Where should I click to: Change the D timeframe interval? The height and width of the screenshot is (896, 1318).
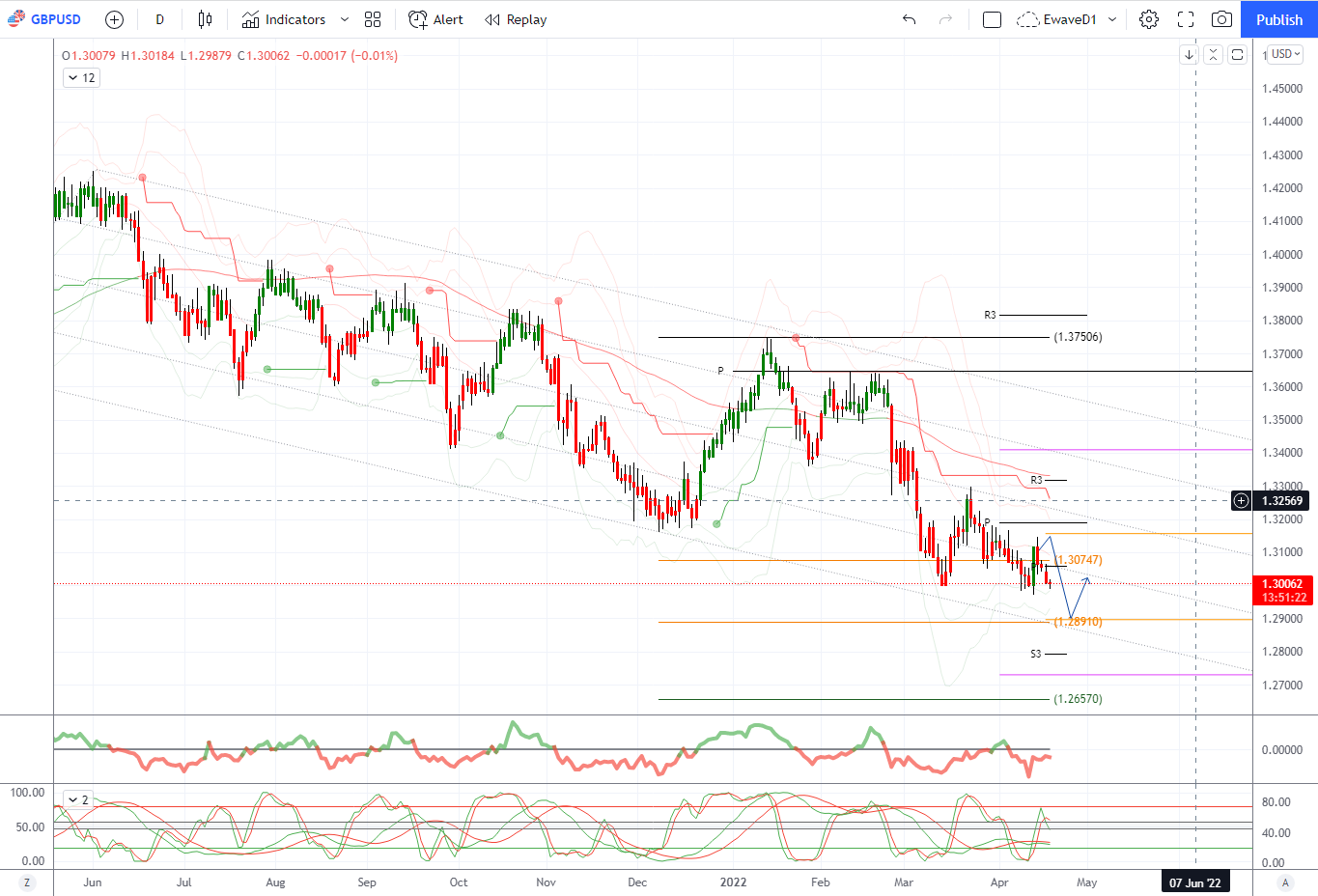pos(160,19)
